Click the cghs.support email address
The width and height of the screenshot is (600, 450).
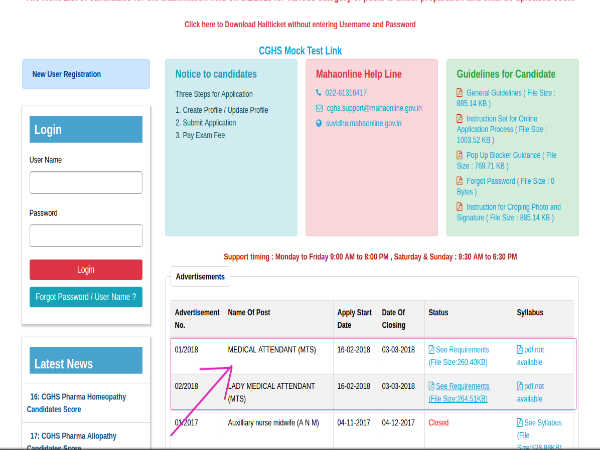[x=374, y=108]
